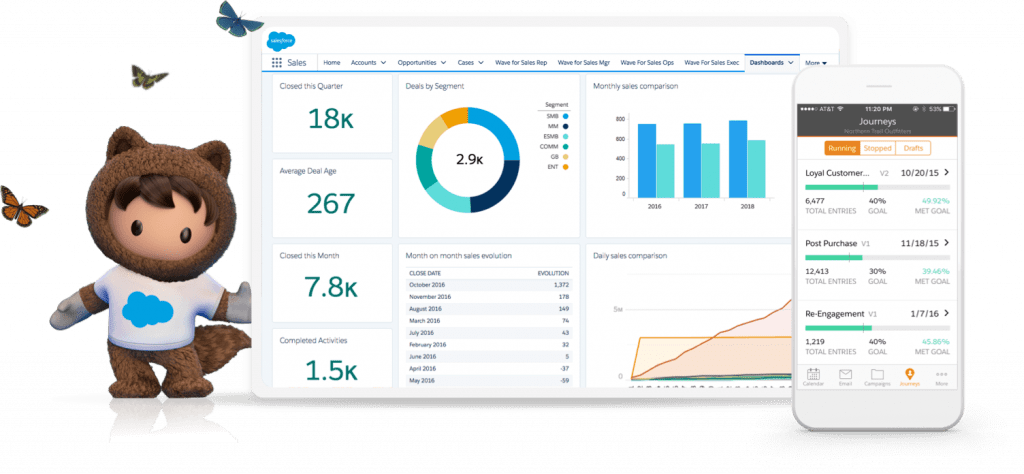
Task: Open the App Launcher grid icon
Action: [276, 63]
